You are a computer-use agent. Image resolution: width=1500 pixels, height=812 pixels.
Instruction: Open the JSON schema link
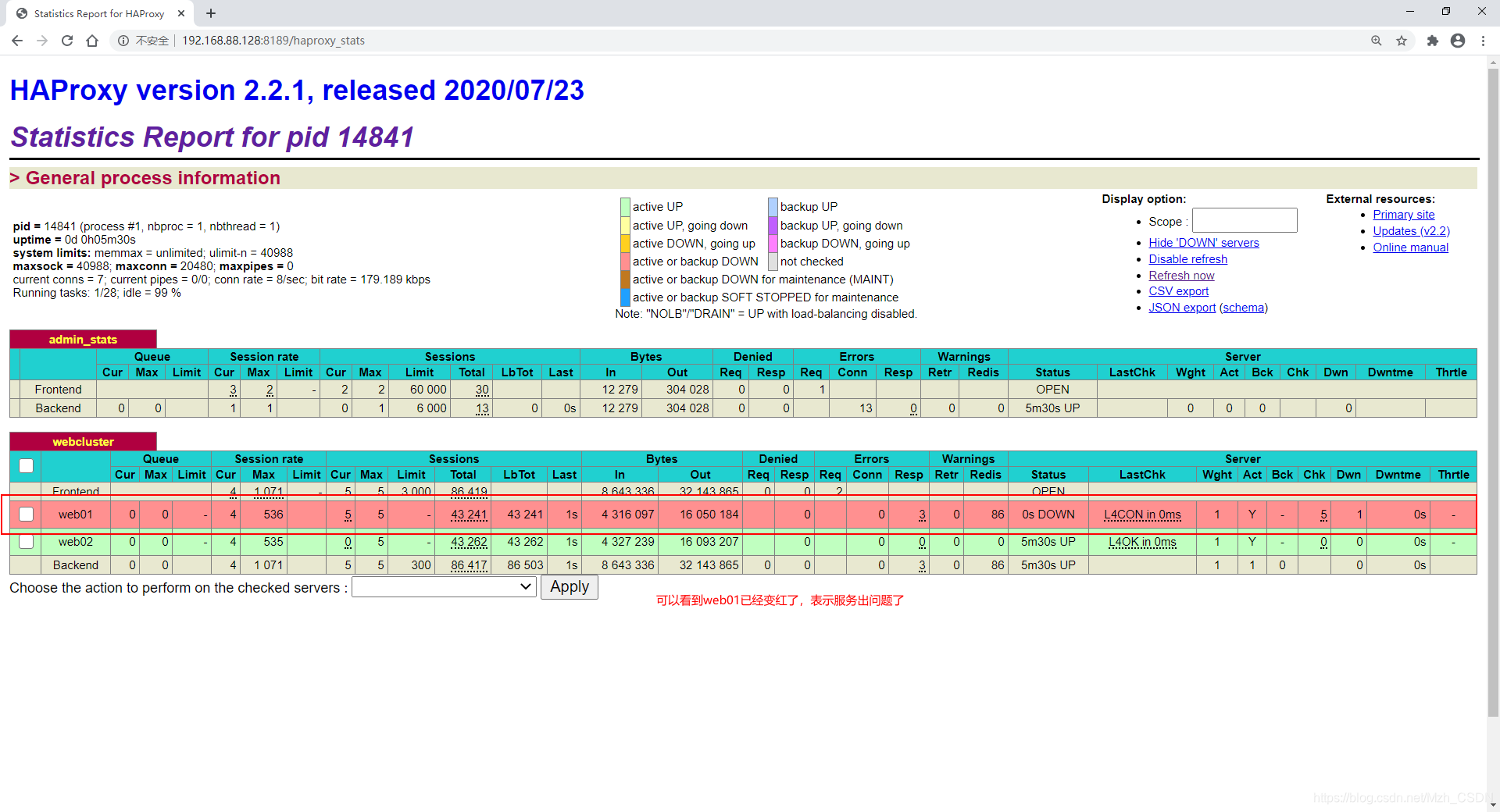(x=1244, y=308)
